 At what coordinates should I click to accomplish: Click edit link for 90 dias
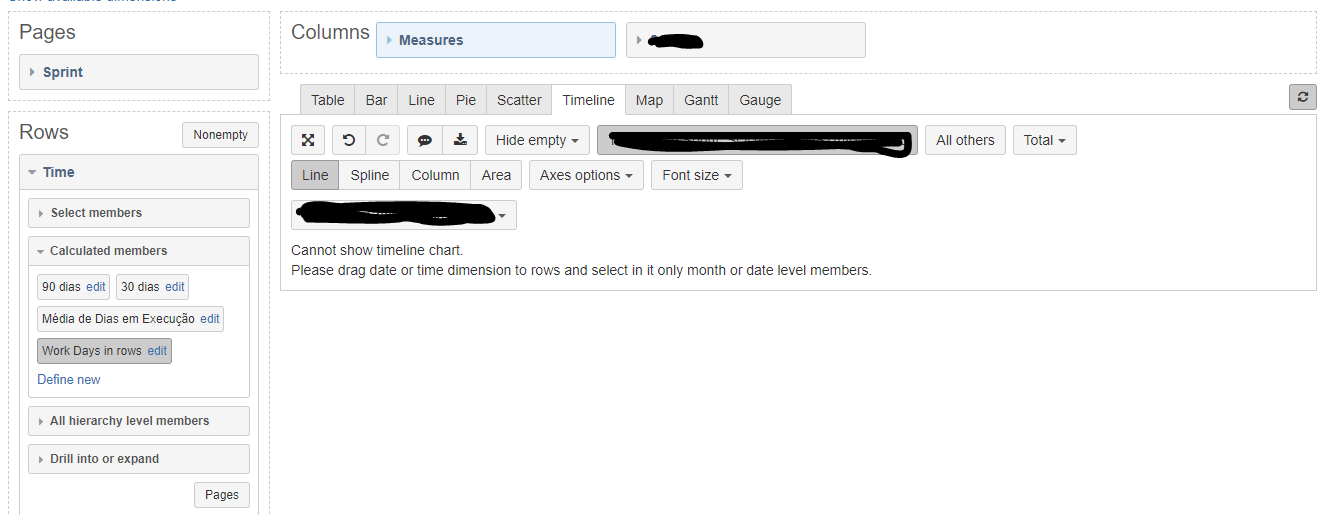pyautogui.click(x=96, y=287)
